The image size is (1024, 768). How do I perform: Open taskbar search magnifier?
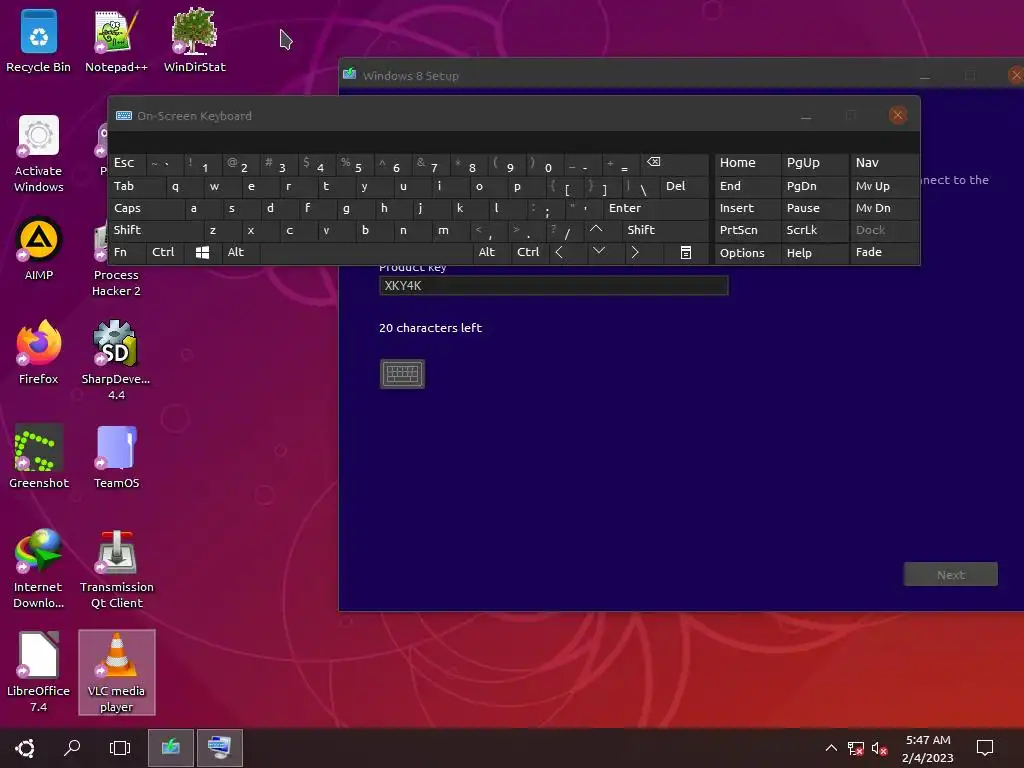(72, 748)
